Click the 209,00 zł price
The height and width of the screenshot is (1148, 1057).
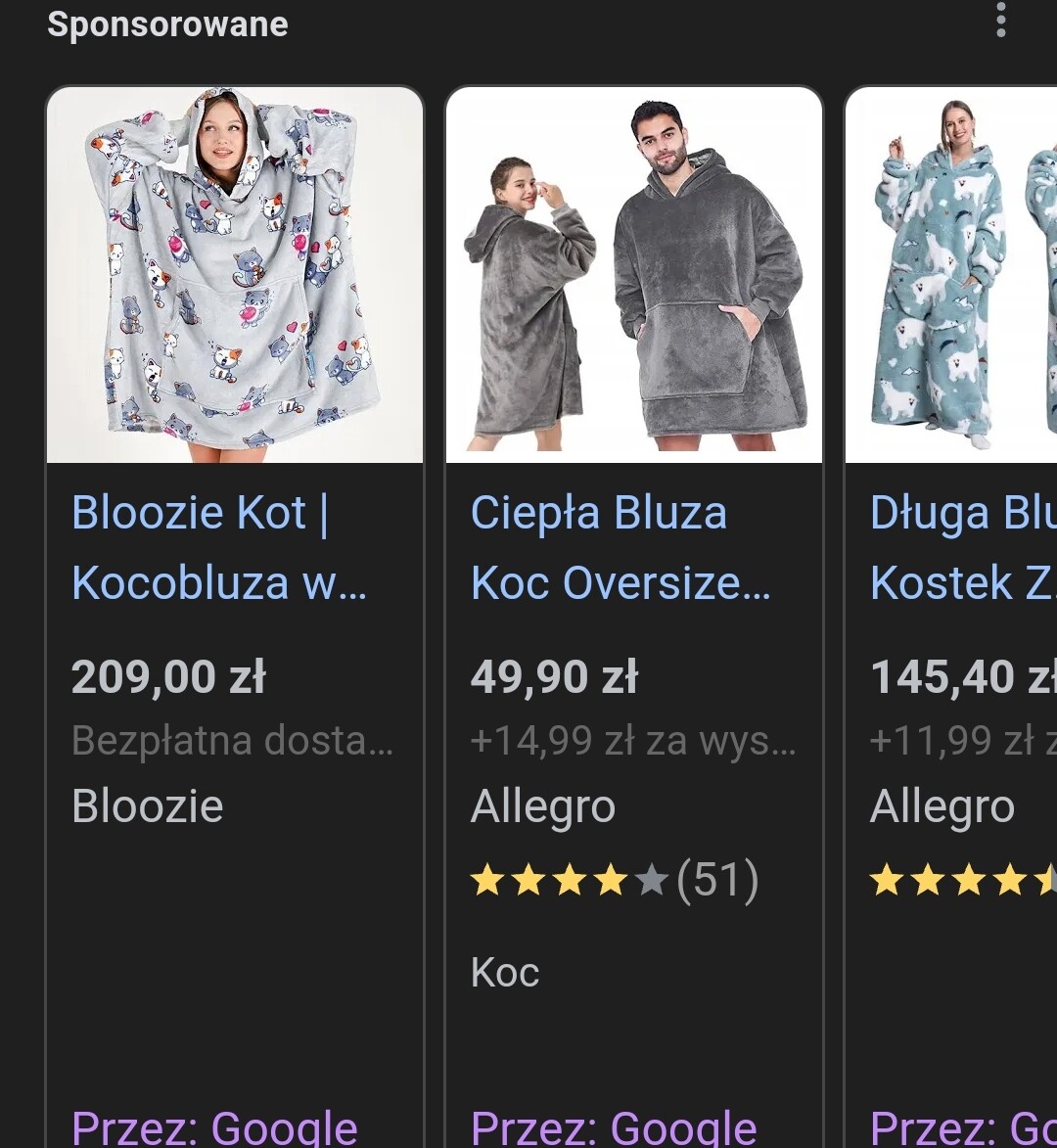(x=168, y=676)
